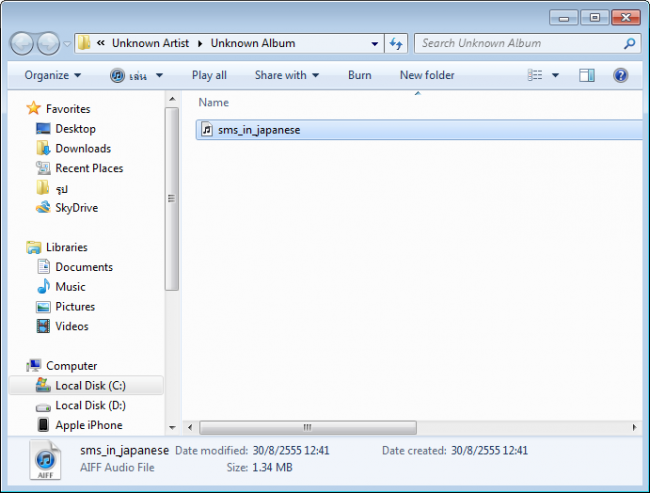Click the Local Disk (D:) drive icon
Viewport: 650px width, 493px height.
43,407
